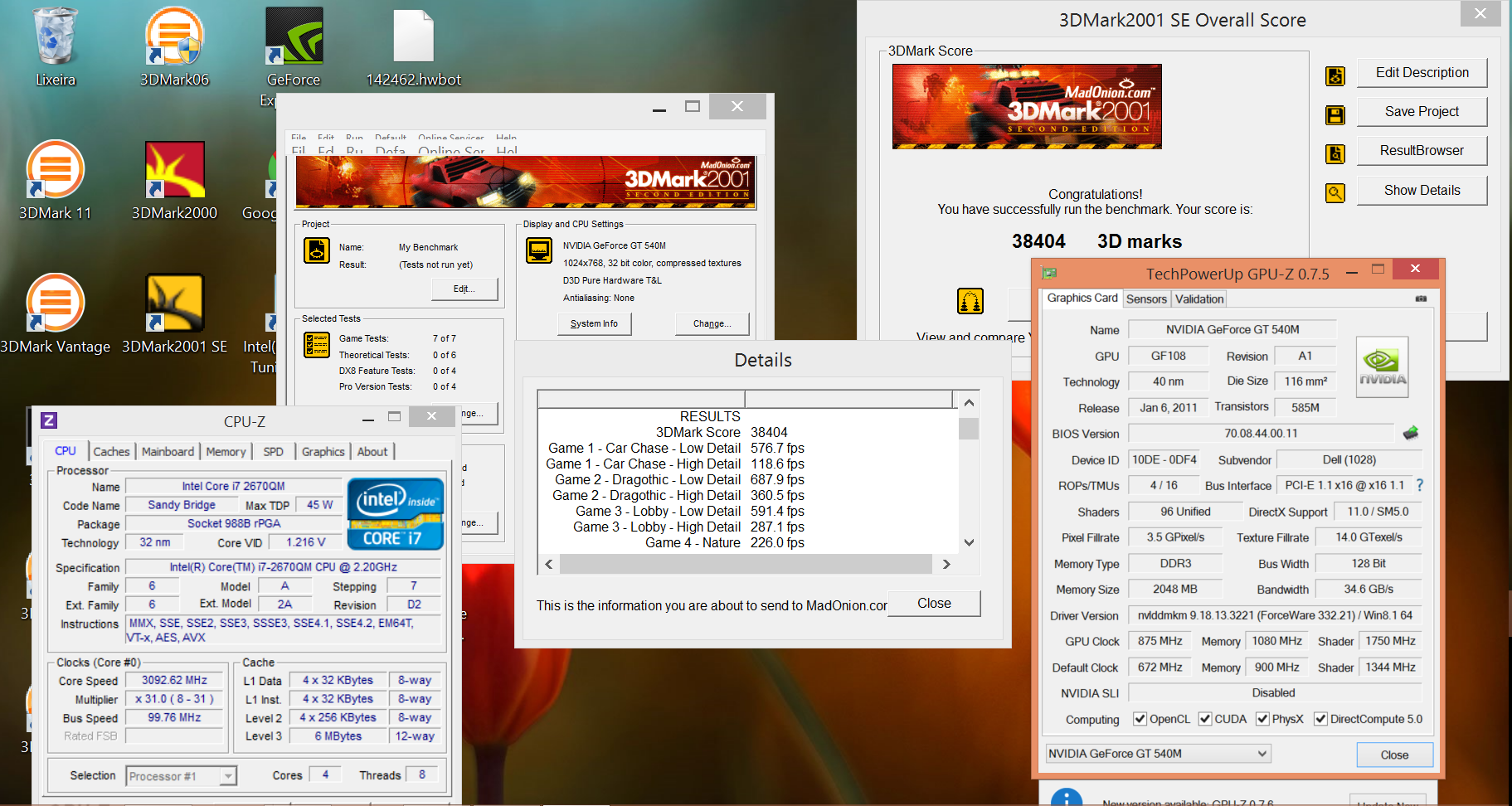Open the GeForce Experience desktop shortcut
Image resolution: width=1512 pixels, height=806 pixels.
point(294,56)
